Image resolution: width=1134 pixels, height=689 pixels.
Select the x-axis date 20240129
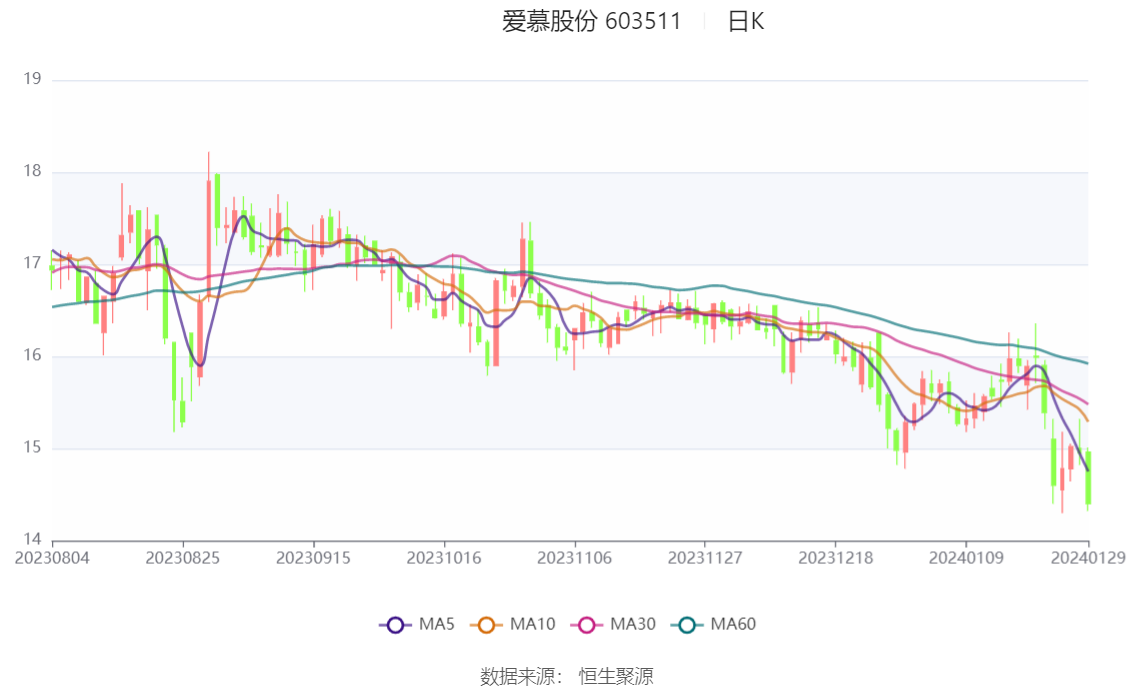[1088, 558]
